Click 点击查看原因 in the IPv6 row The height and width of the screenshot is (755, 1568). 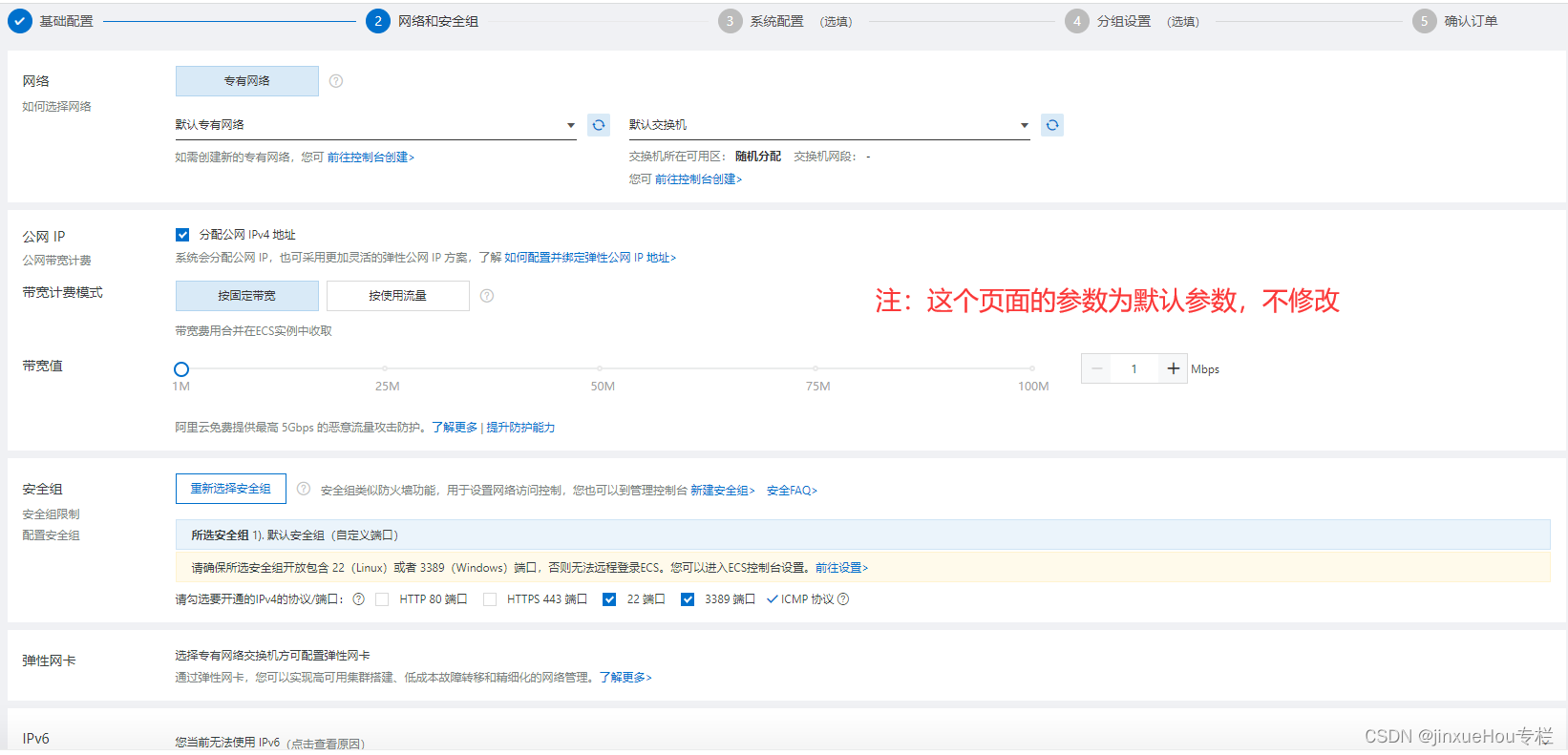pyautogui.click(x=326, y=745)
